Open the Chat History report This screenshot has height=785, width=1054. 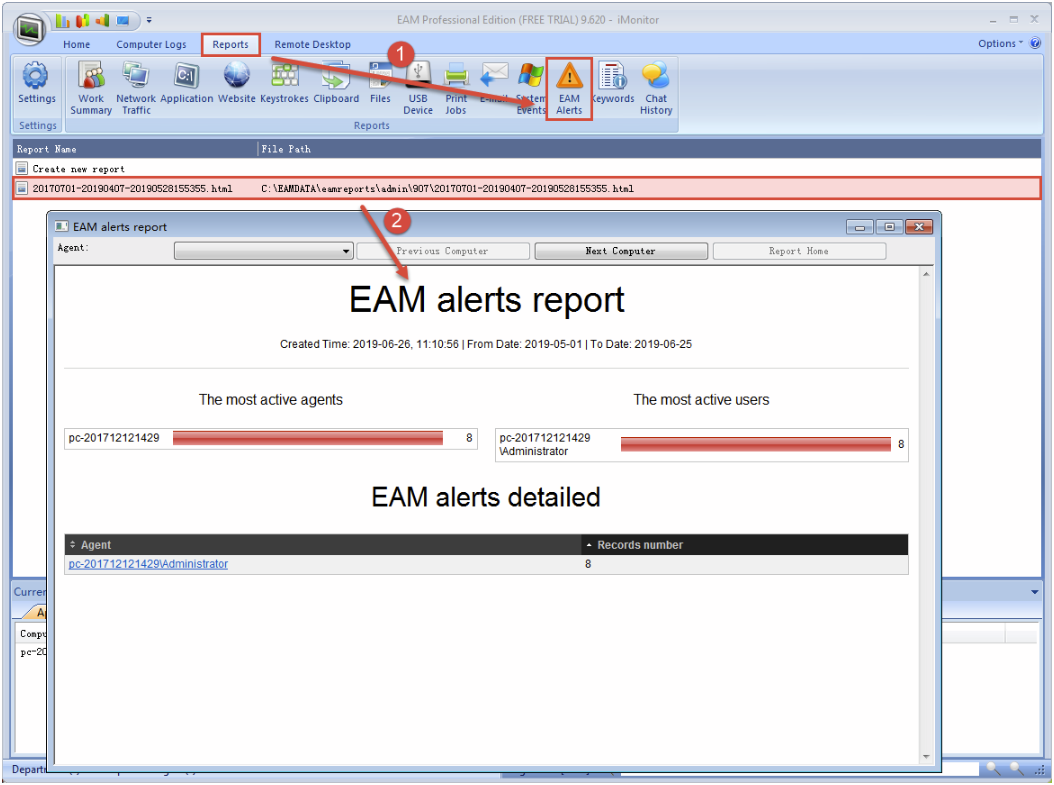pyautogui.click(x=656, y=88)
